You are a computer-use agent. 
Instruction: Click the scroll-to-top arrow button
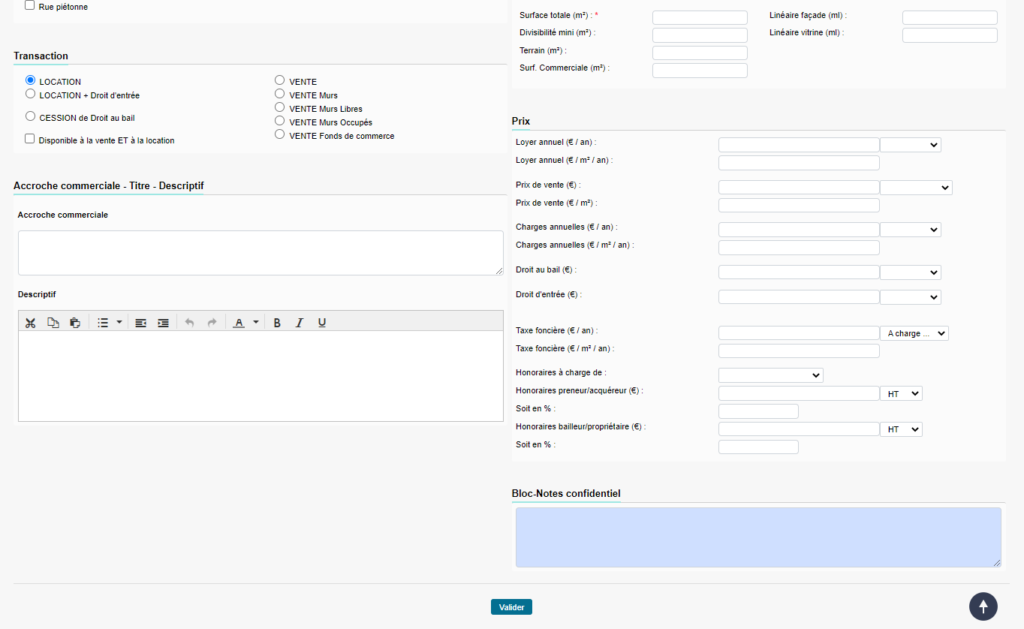[x=983, y=606]
